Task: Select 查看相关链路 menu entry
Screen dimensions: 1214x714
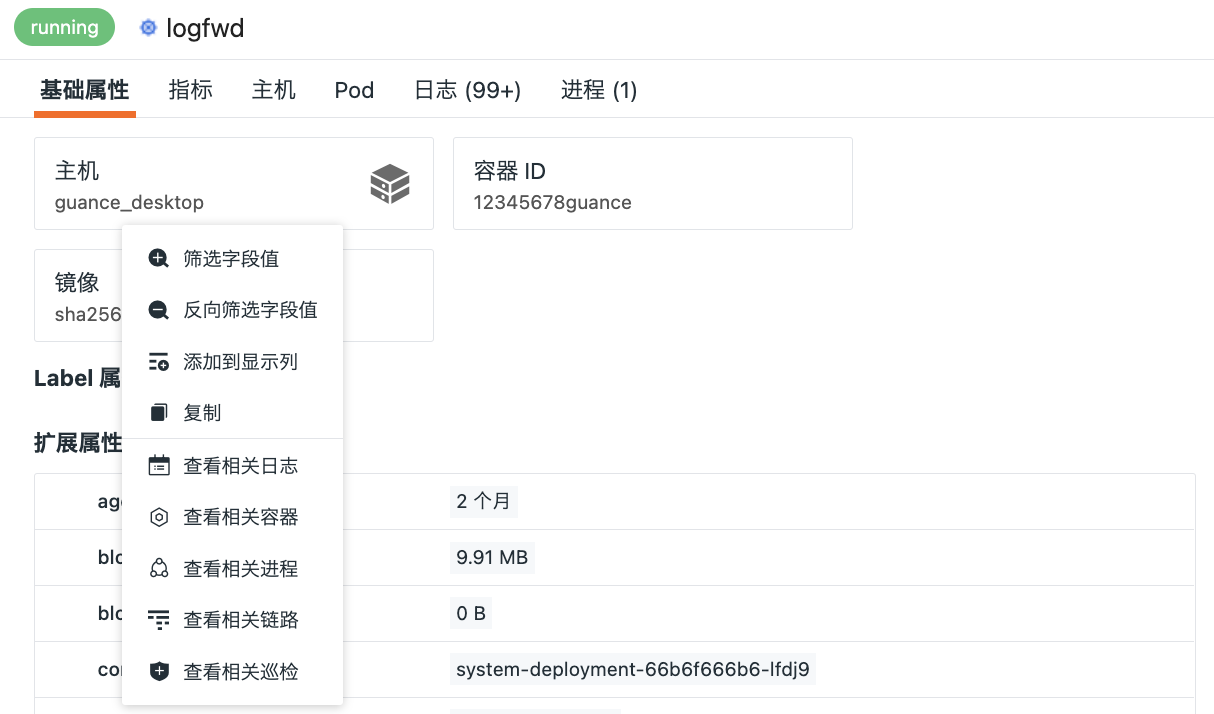Action: point(240,620)
